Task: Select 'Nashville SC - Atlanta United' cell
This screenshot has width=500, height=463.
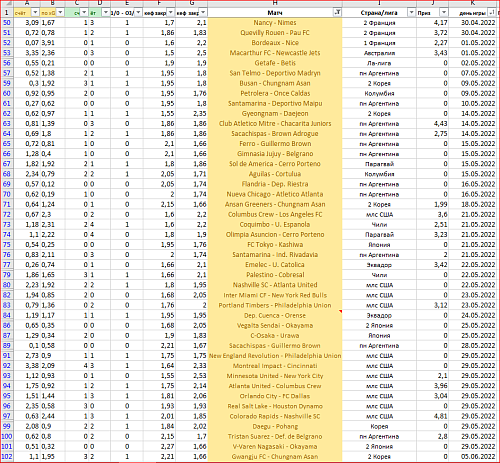Action: 275,285
